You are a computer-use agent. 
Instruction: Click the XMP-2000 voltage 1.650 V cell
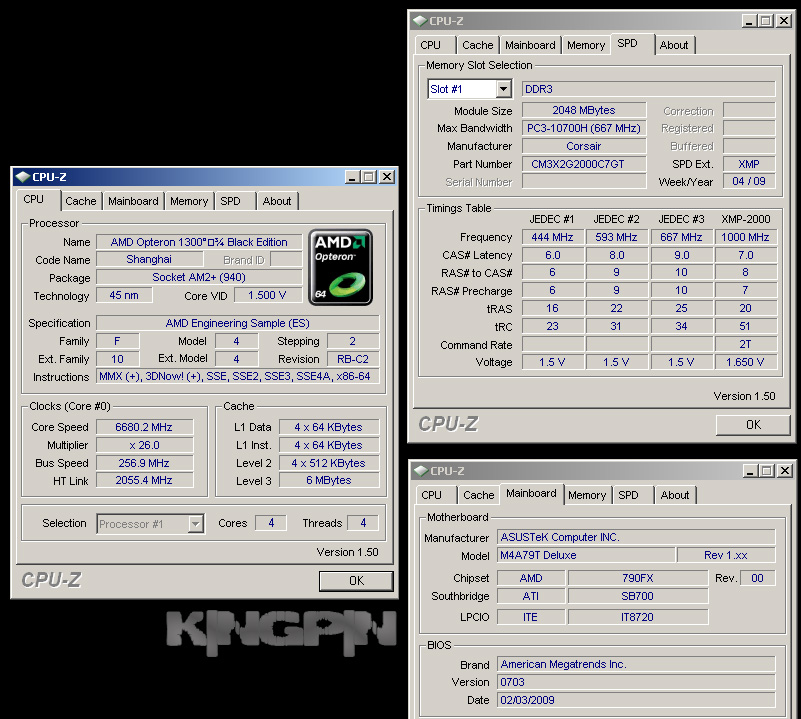(x=745, y=362)
